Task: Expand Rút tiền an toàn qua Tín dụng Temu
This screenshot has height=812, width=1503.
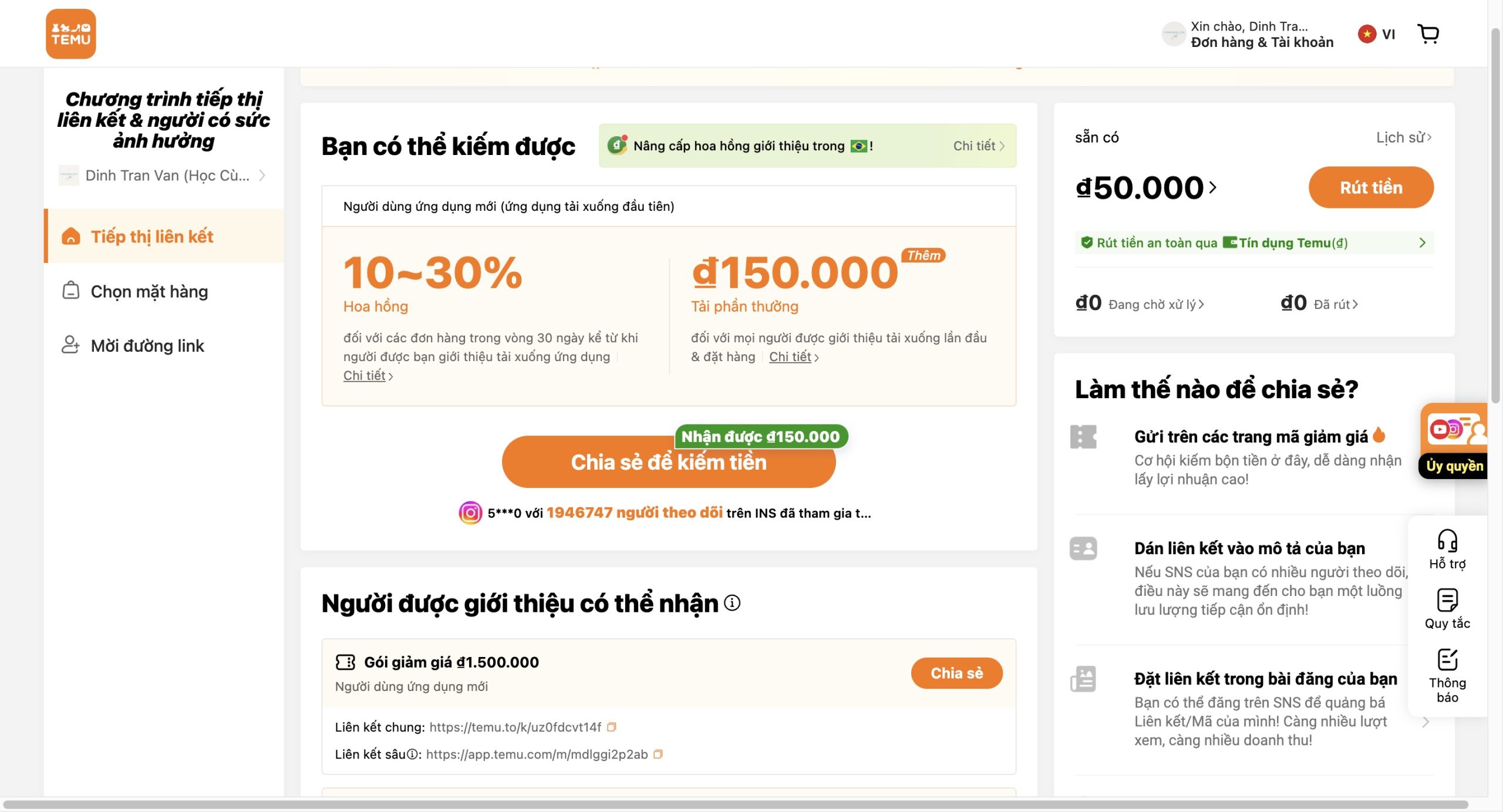Action: click(x=1254, y=242)
